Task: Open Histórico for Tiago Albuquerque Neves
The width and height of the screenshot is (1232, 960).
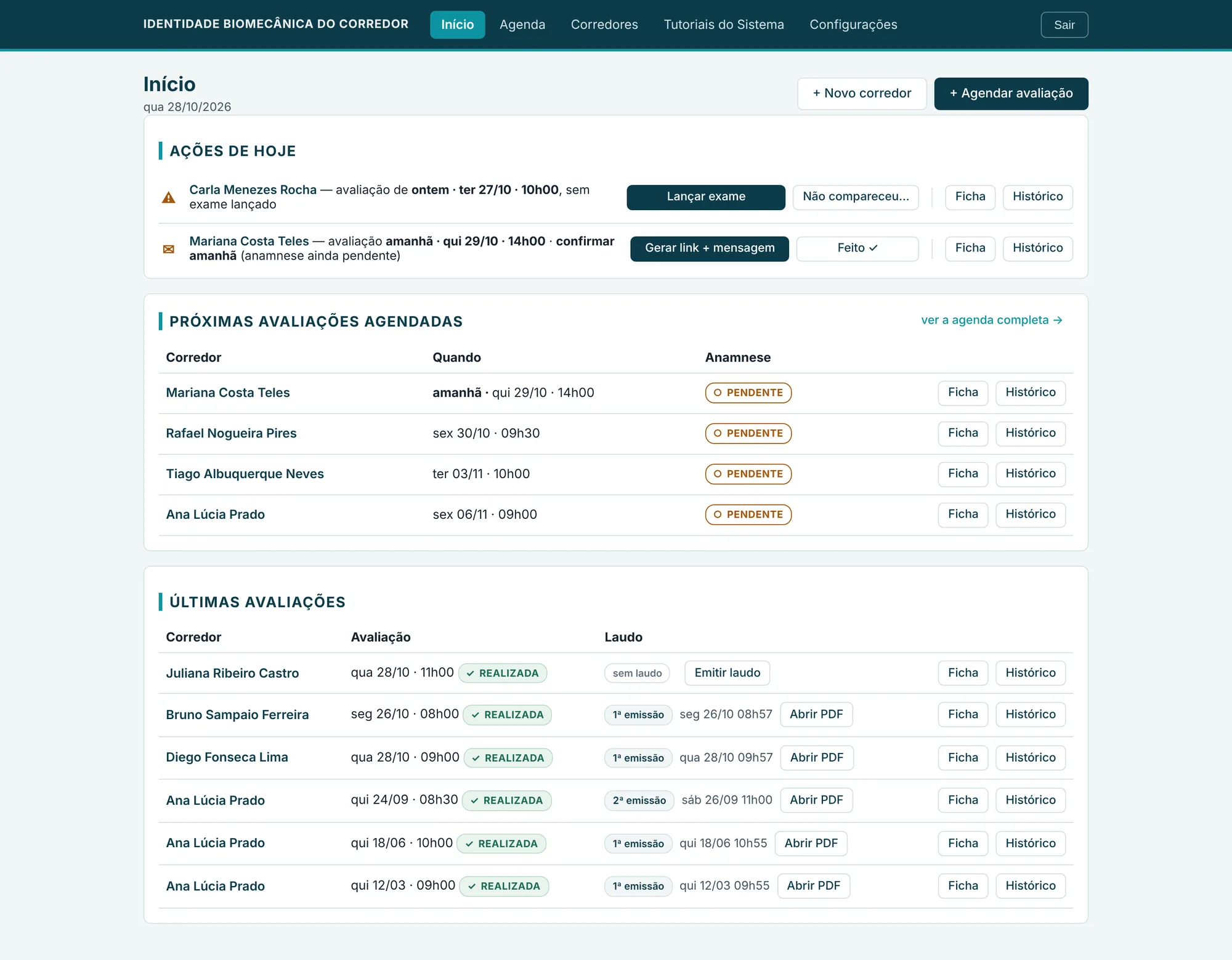Action: (x=1030, y=474)
